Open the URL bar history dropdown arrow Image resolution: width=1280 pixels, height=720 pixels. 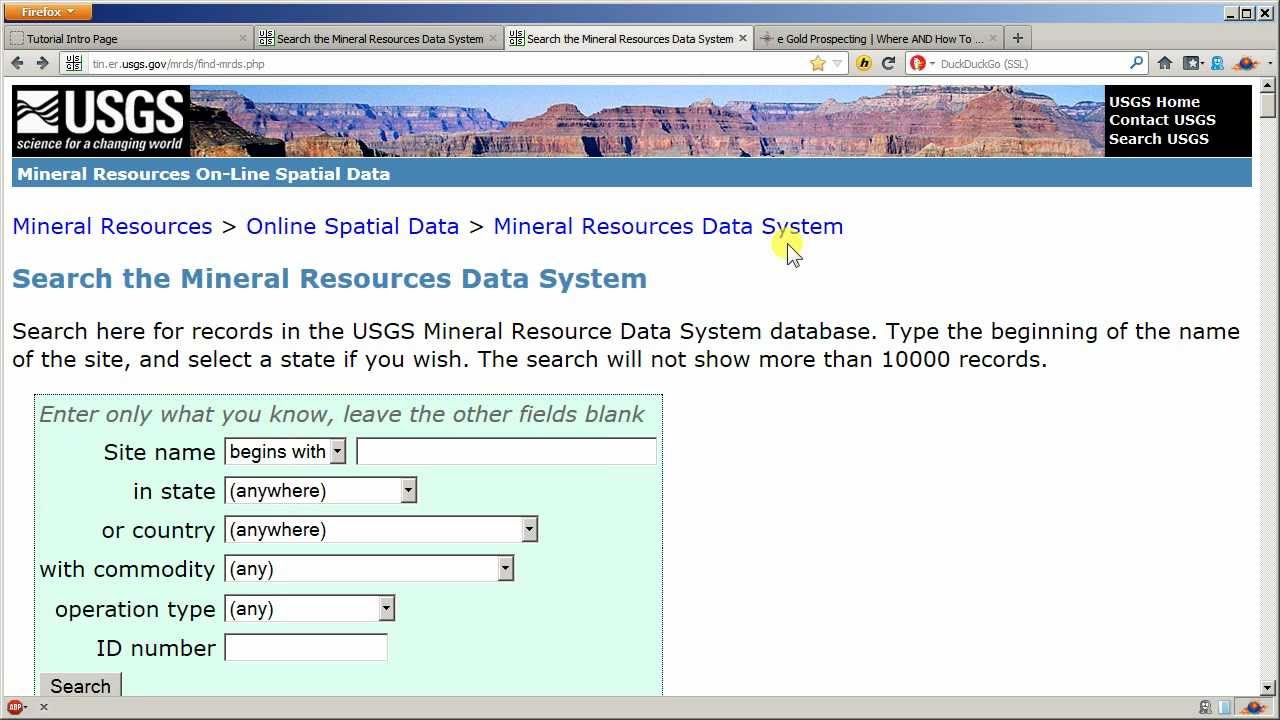pos(838,63)
